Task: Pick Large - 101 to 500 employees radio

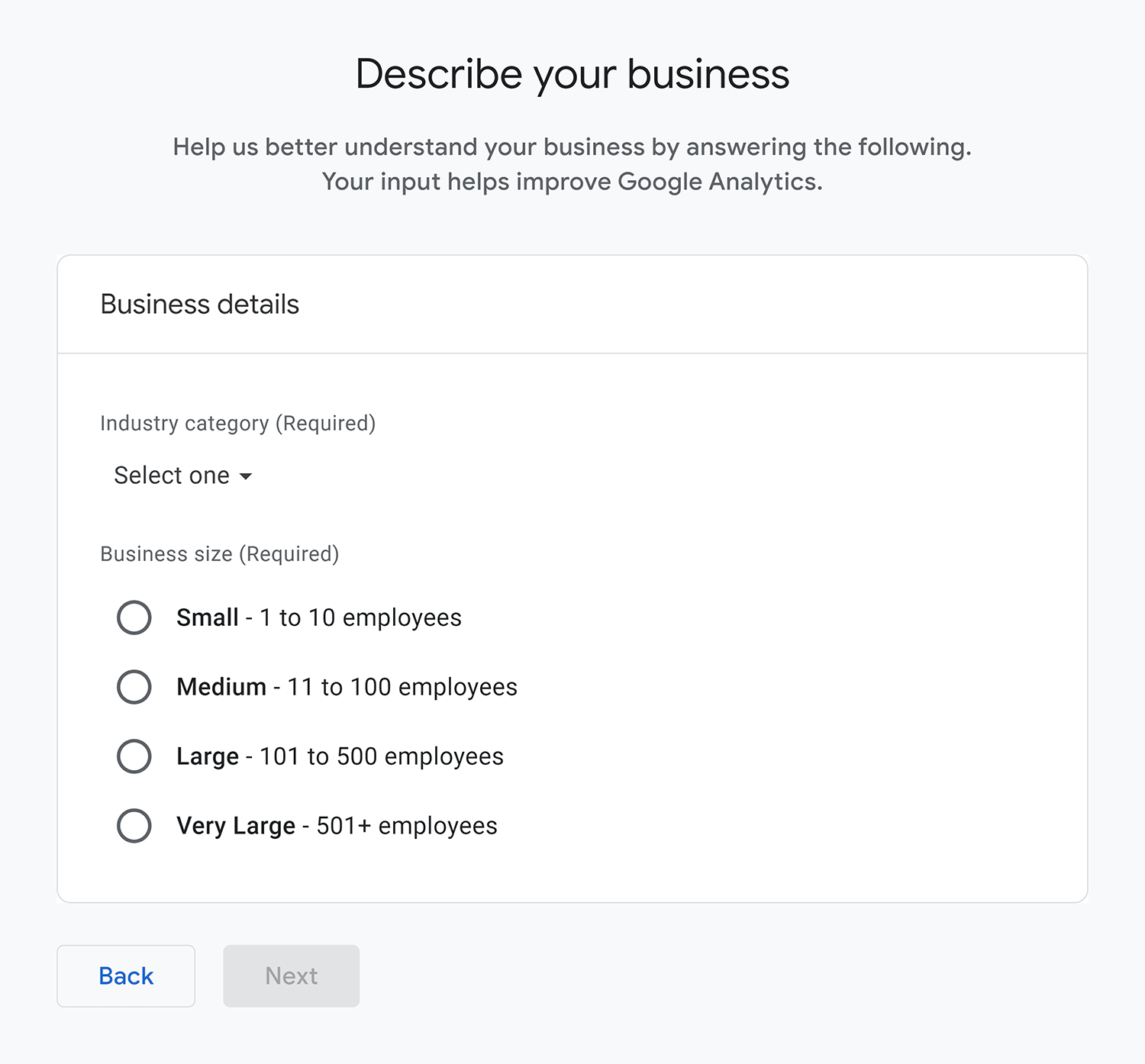Action: click(x=134, y=756)
